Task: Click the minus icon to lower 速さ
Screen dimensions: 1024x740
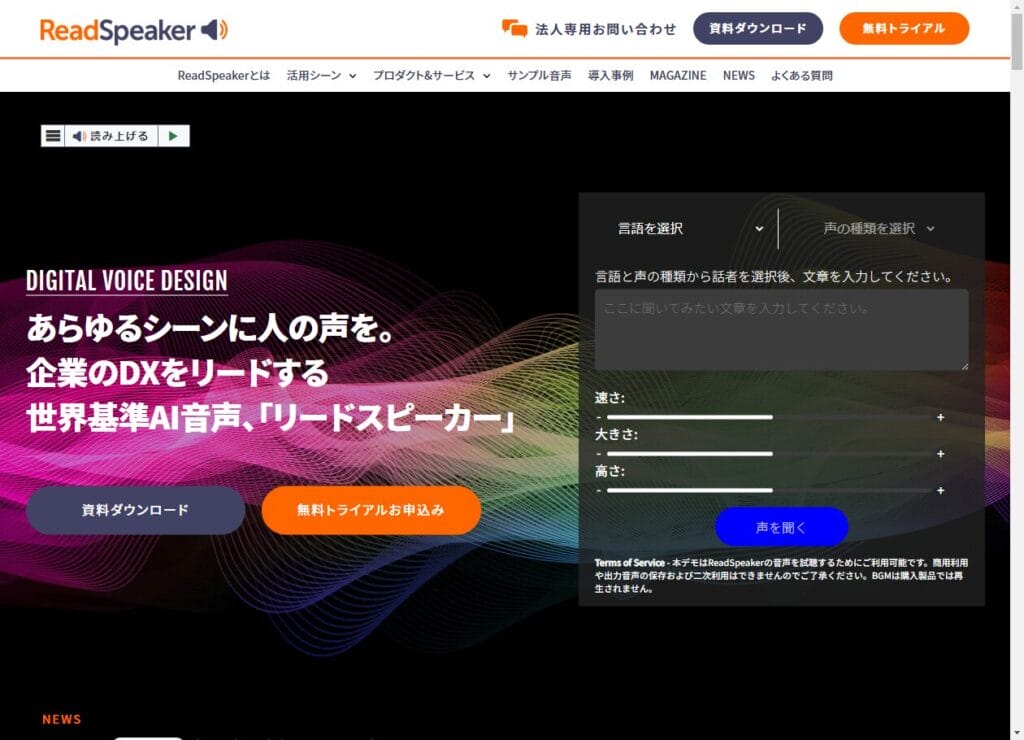Action: tap(600, 418)
